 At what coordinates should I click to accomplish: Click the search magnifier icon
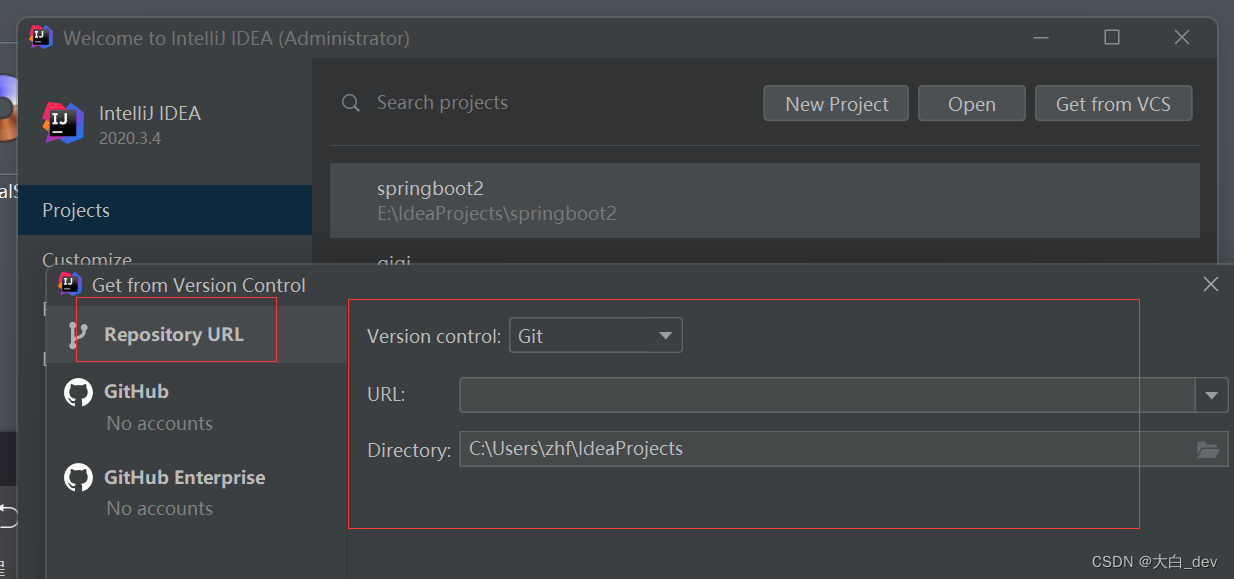[x=351, y=103]
